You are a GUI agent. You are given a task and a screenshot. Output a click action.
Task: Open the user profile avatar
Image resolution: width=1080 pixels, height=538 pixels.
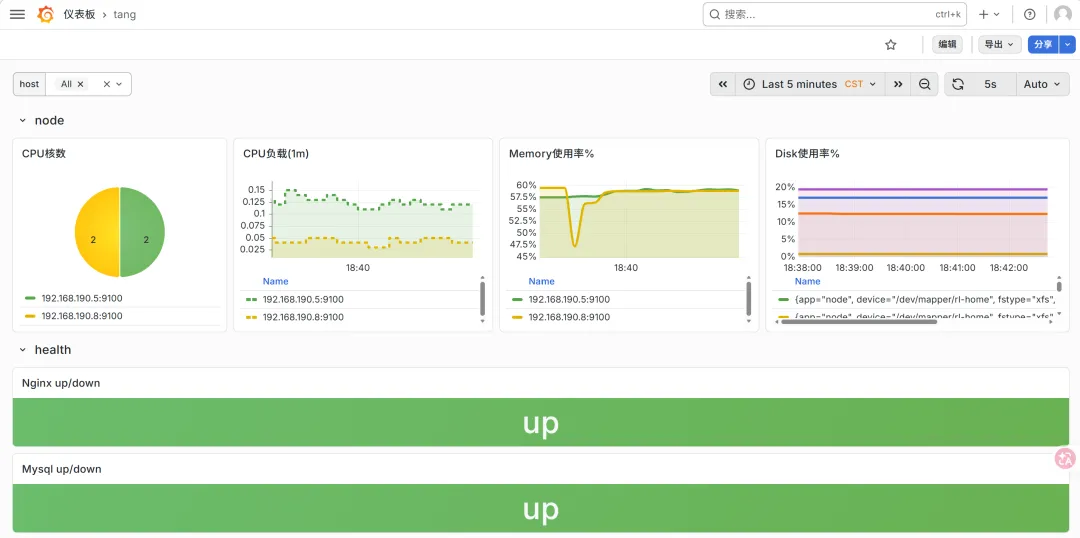pyautogui.click(x=1063, y=14)
